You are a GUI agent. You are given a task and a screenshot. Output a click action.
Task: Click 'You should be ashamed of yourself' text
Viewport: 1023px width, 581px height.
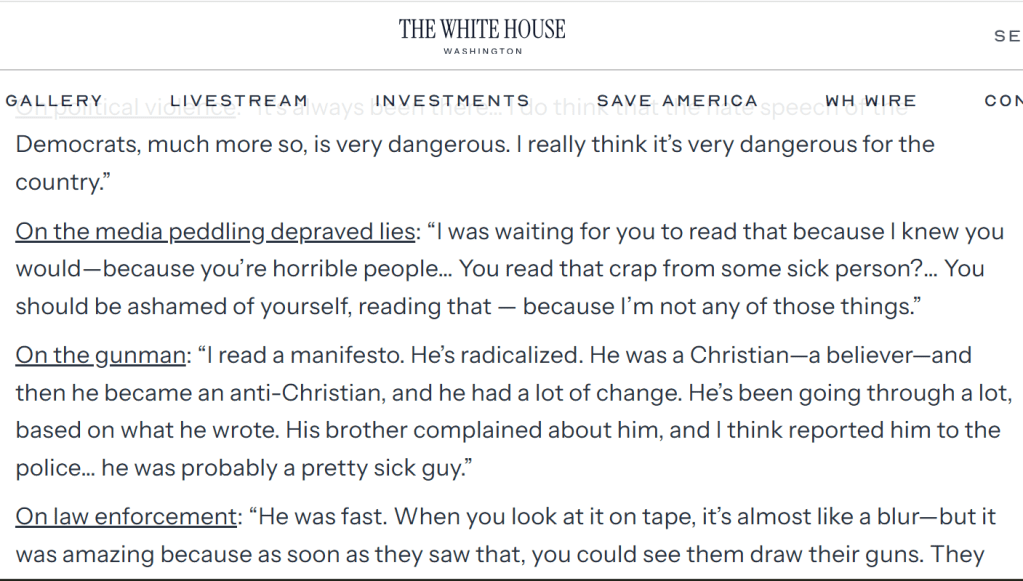(185, 308)
